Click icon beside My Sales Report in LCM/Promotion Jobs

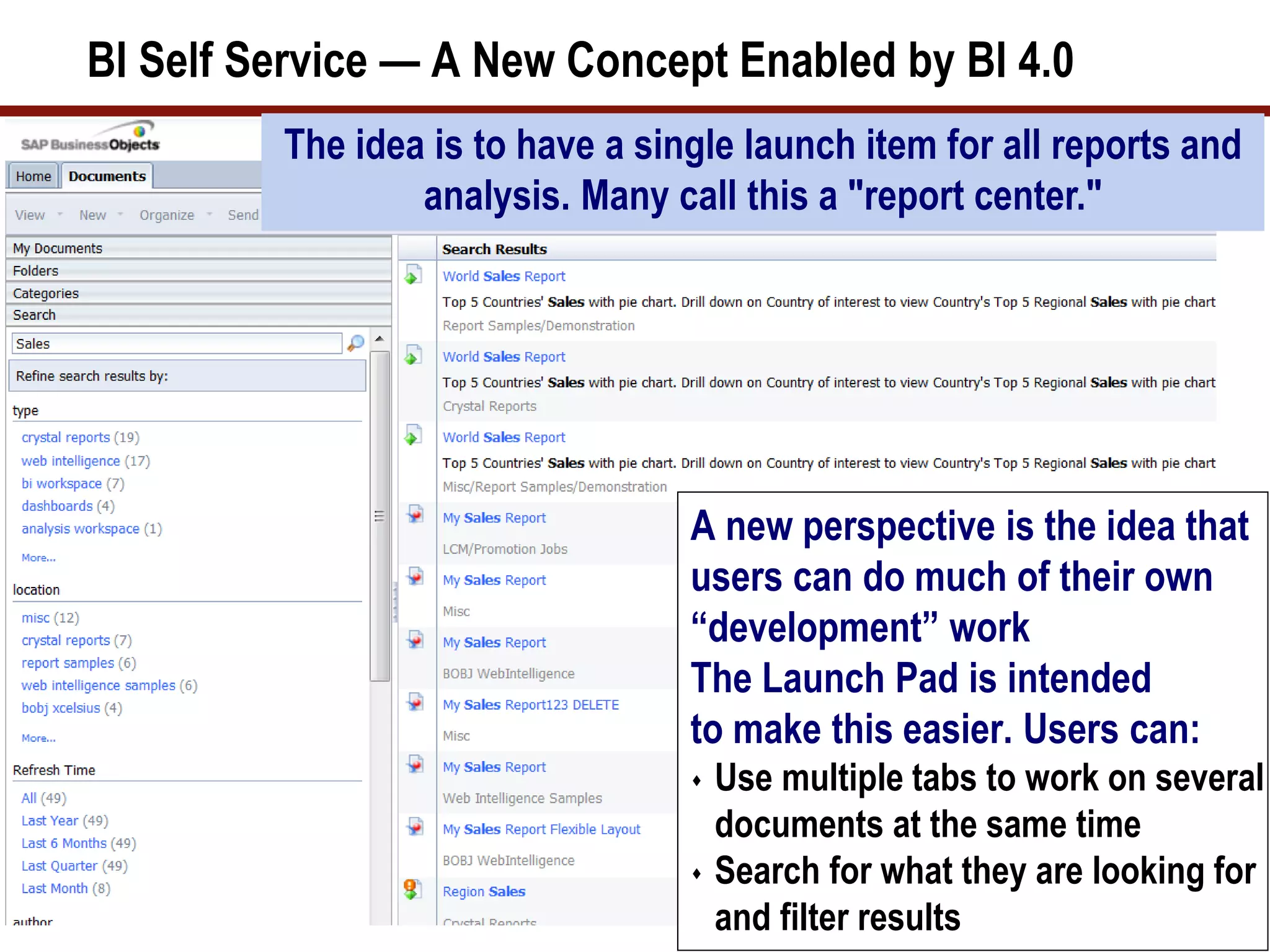415,514
